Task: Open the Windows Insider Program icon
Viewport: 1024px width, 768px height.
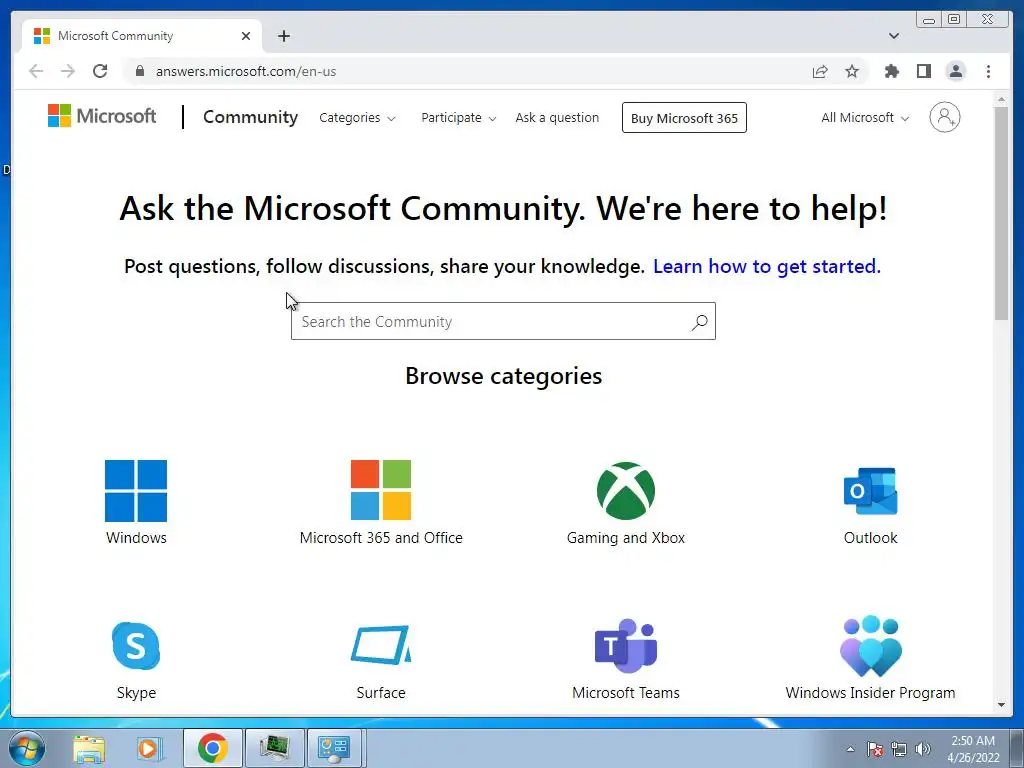Action: coord(871,646)
